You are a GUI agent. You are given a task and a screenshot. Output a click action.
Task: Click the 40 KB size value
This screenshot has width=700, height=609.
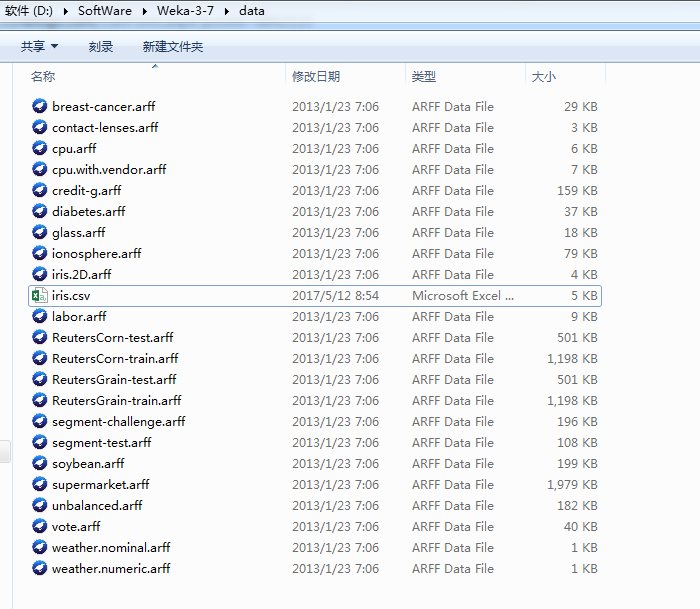tap(580, 526)
